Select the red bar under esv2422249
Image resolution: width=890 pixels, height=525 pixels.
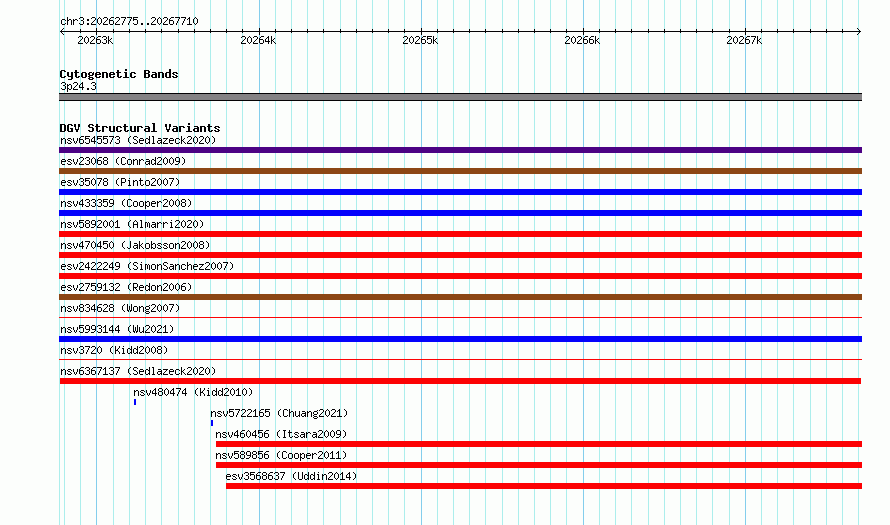(x=460, y=276)
